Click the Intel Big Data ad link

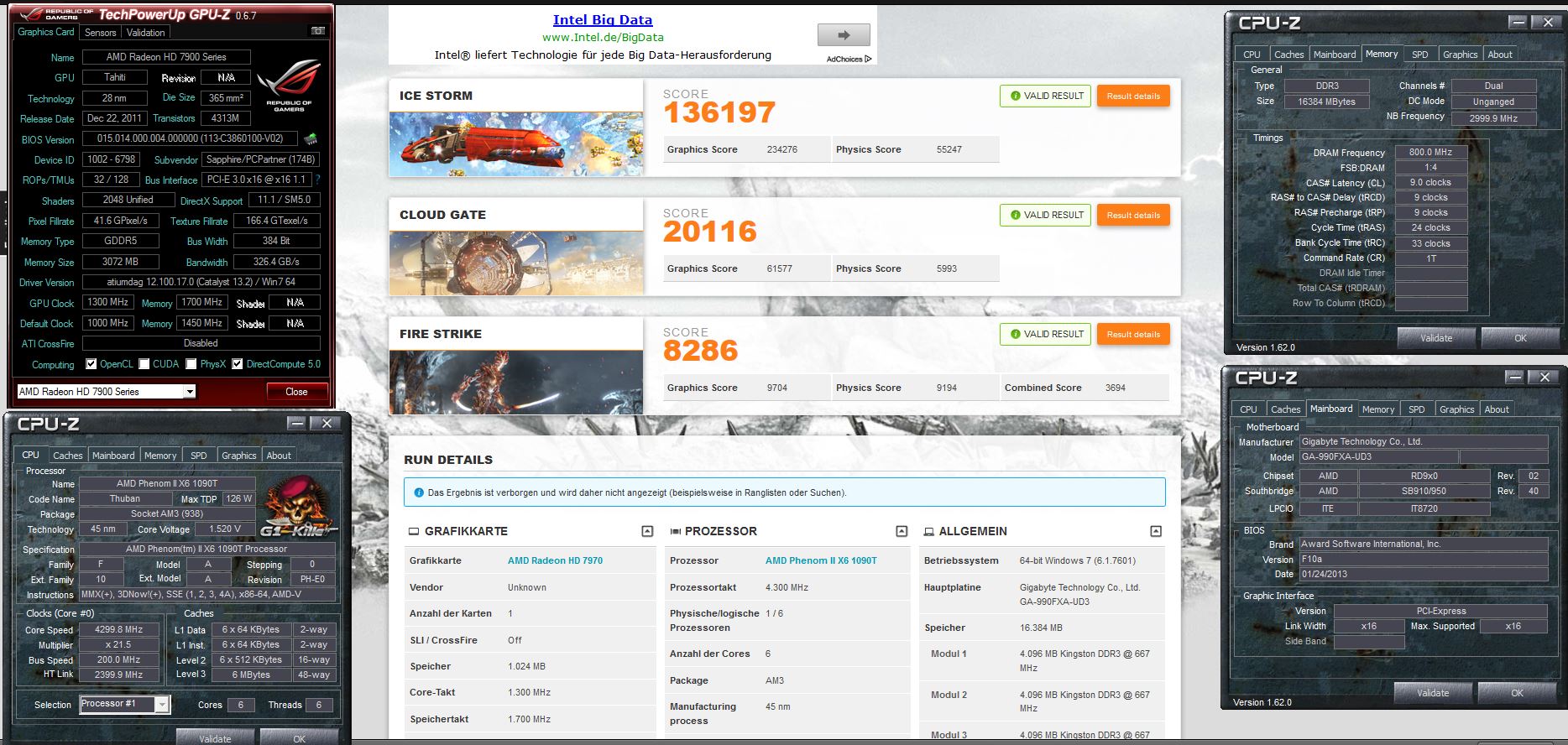point(603,20)
